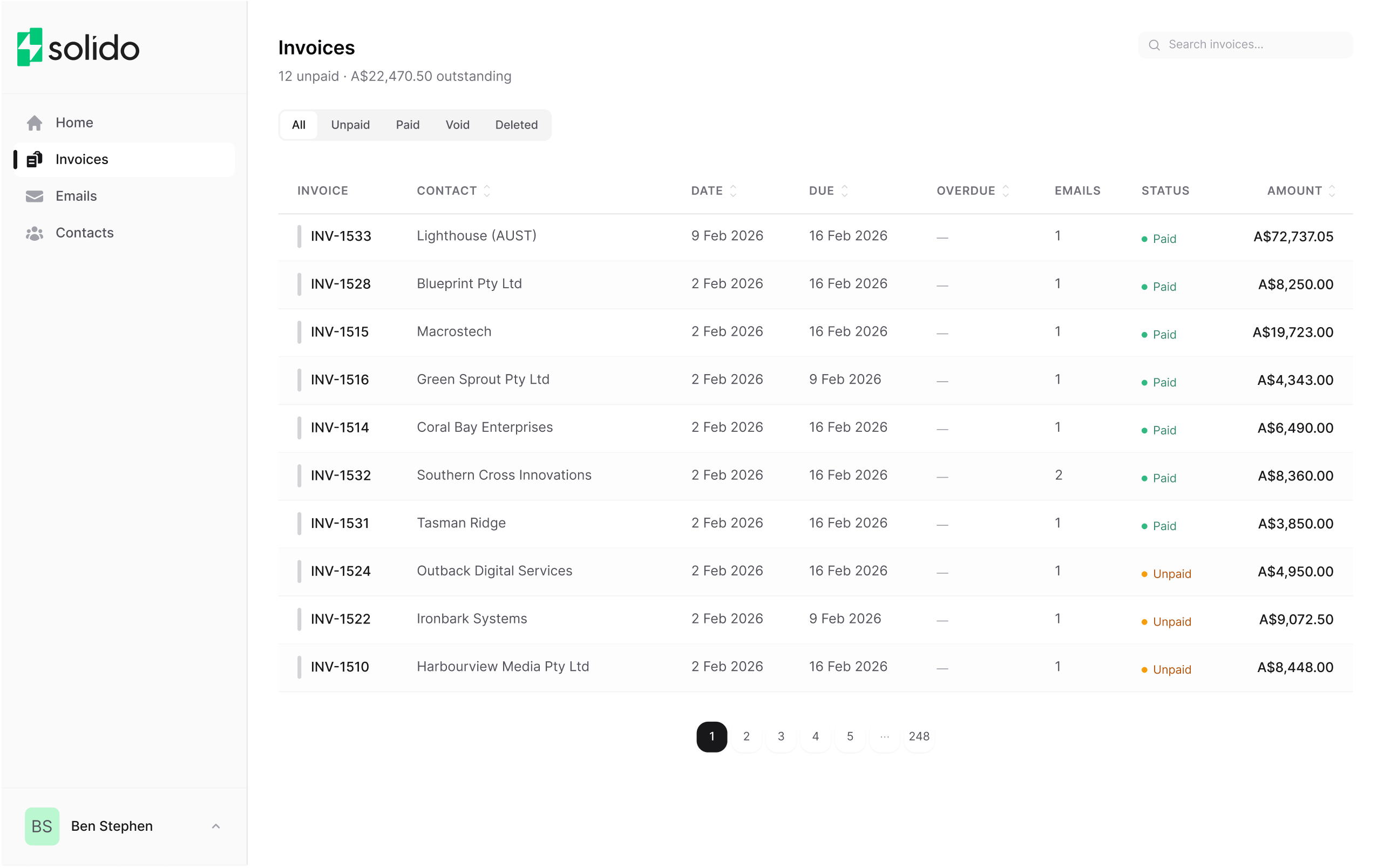Click the green Paid status dot on INV-1533
1384x868 pixels.
1146,238
